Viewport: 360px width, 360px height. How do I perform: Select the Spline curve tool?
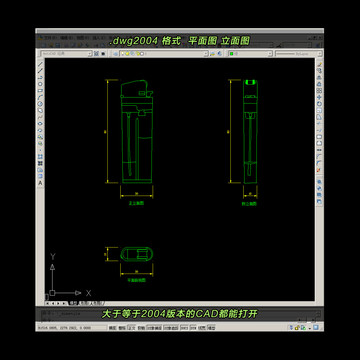40,117
